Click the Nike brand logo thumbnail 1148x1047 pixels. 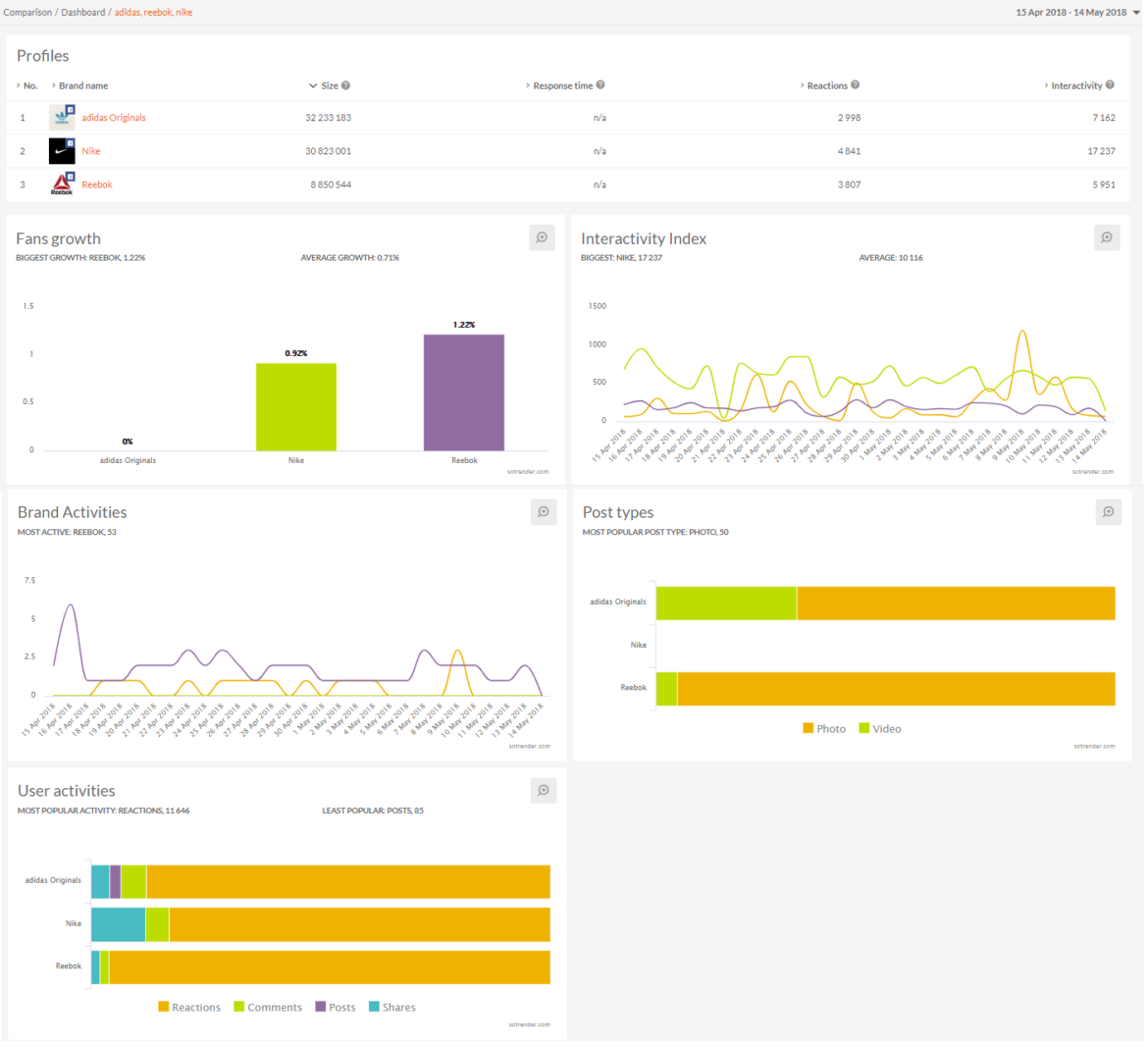pyautogui.click(x=62, y=151)
